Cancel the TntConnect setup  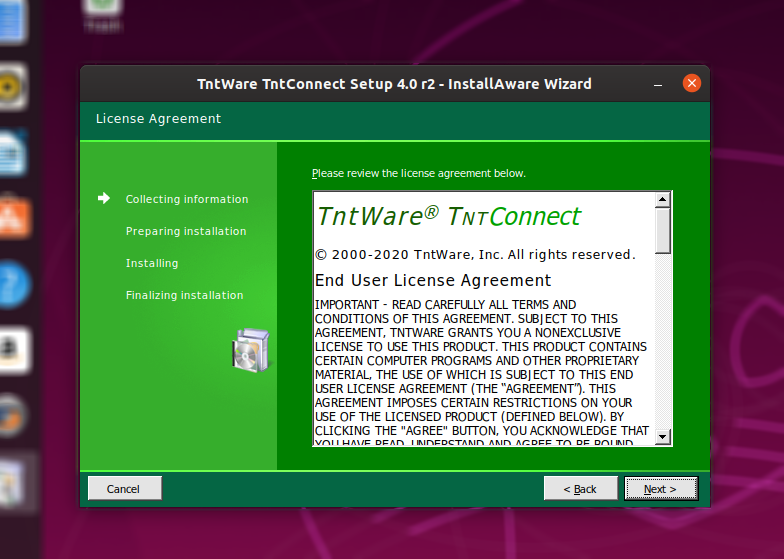point(124,488)
